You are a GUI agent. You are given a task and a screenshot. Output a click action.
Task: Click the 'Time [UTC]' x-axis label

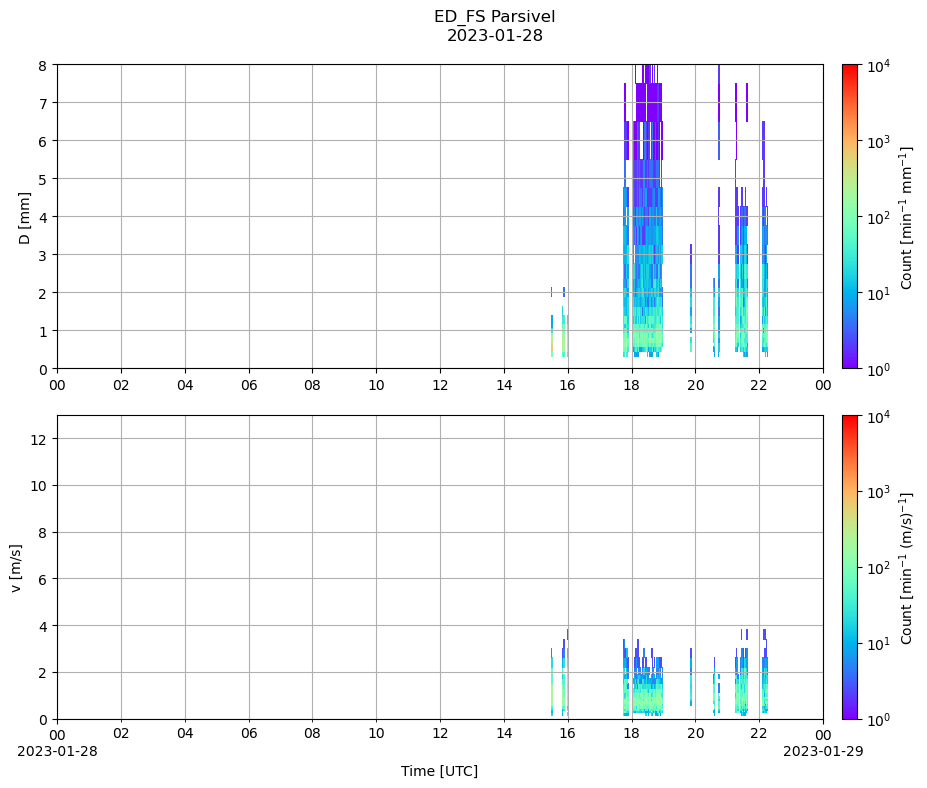coord(439,771)
